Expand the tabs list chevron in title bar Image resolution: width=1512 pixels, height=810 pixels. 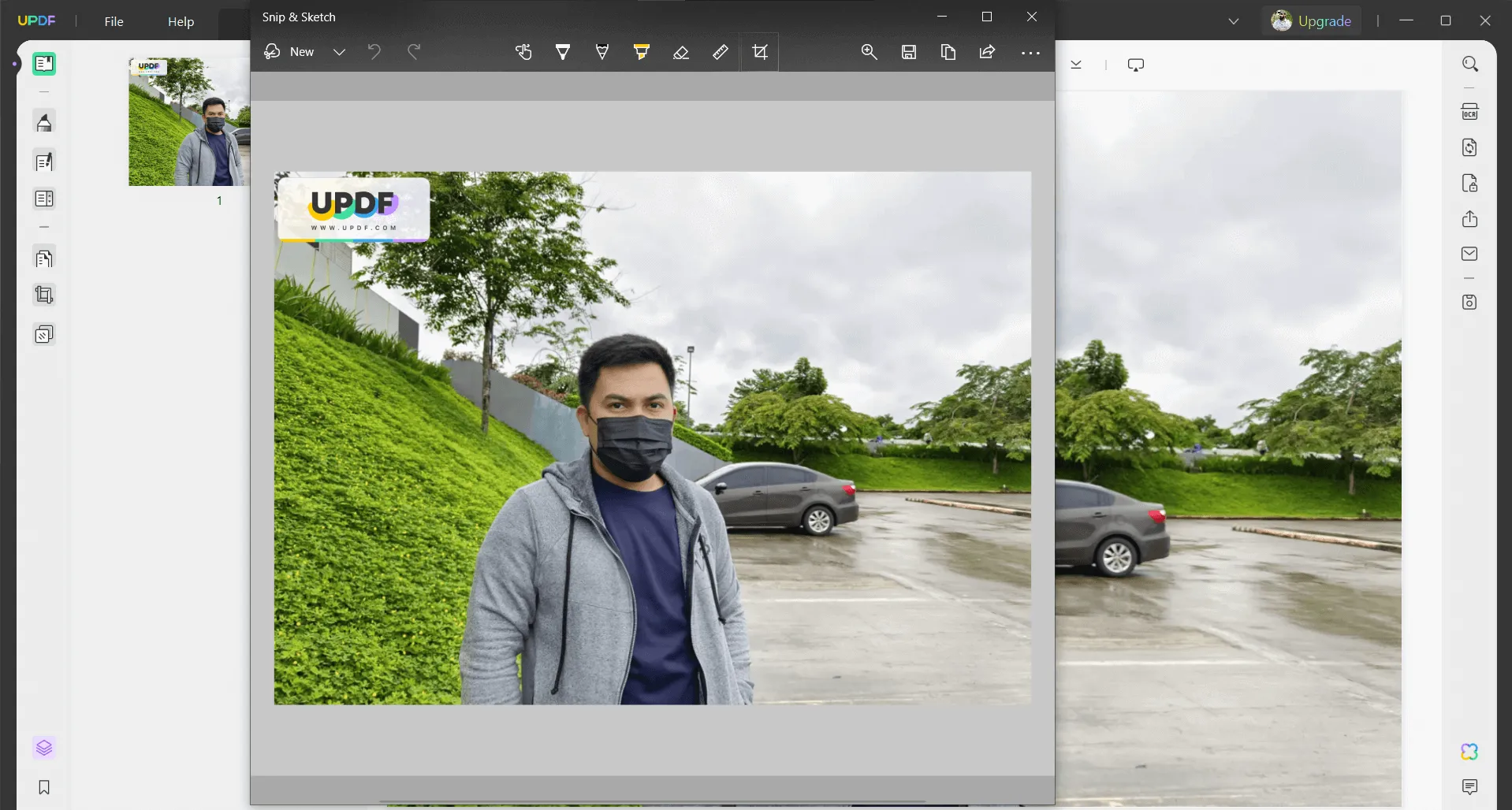coord(1234,21)
